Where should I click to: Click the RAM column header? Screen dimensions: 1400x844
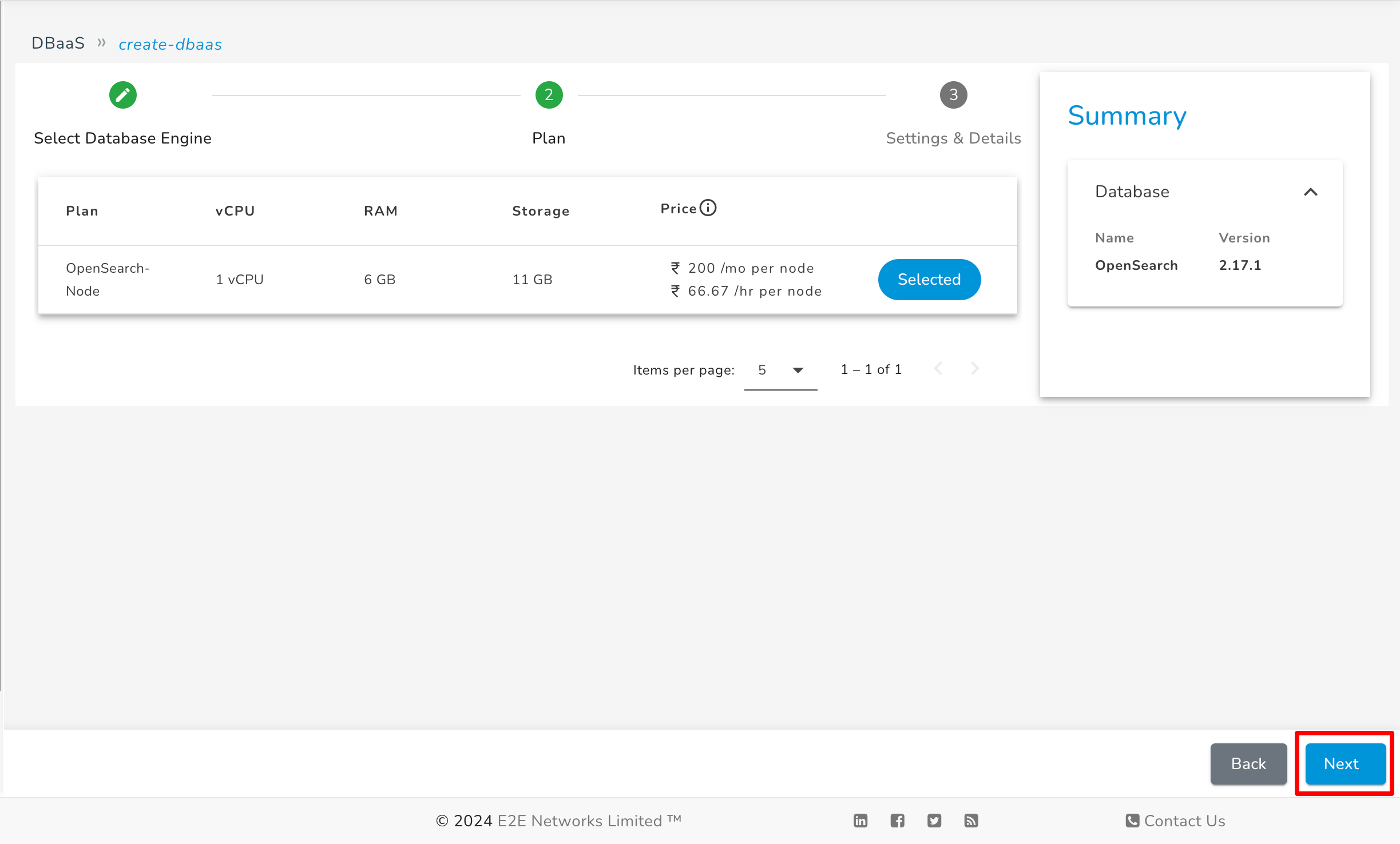380,211
